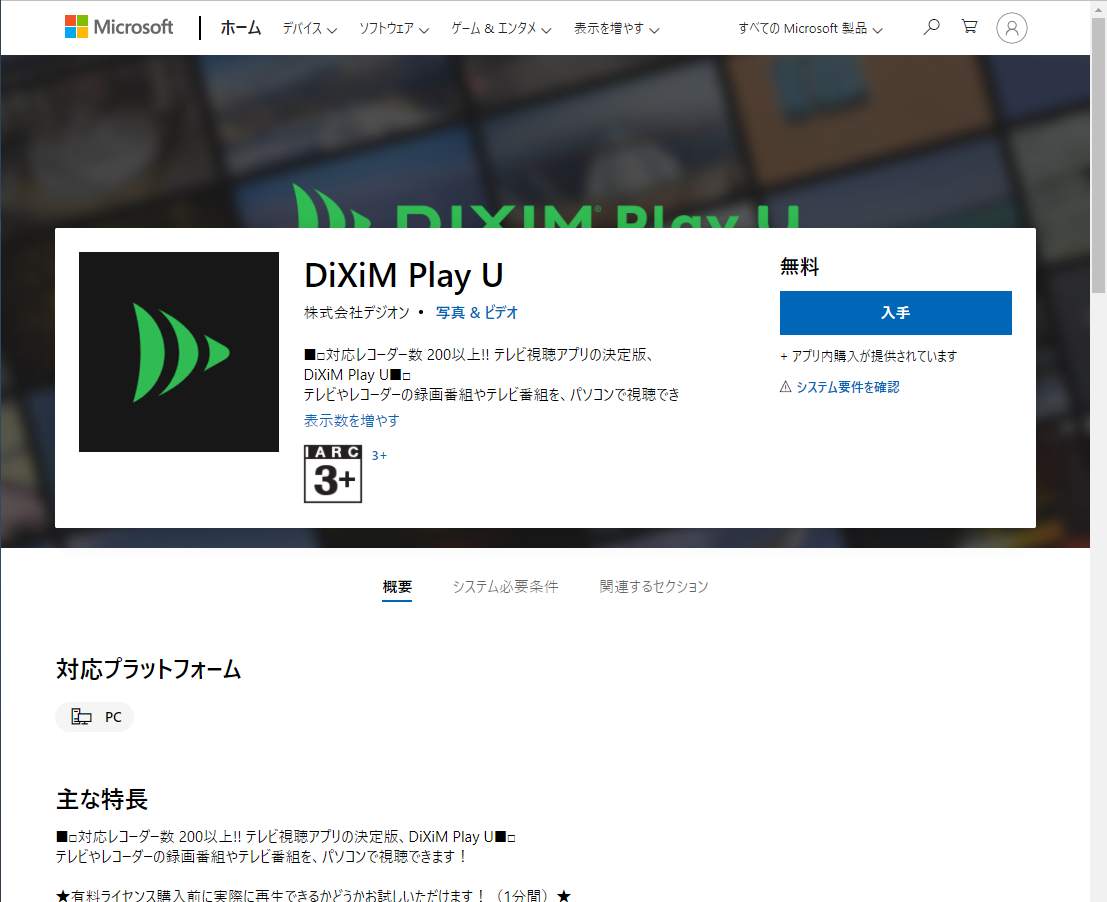The image size is (1107, 902).
Task: Click the Microsoft logo
Action: (x=118, y=27)
